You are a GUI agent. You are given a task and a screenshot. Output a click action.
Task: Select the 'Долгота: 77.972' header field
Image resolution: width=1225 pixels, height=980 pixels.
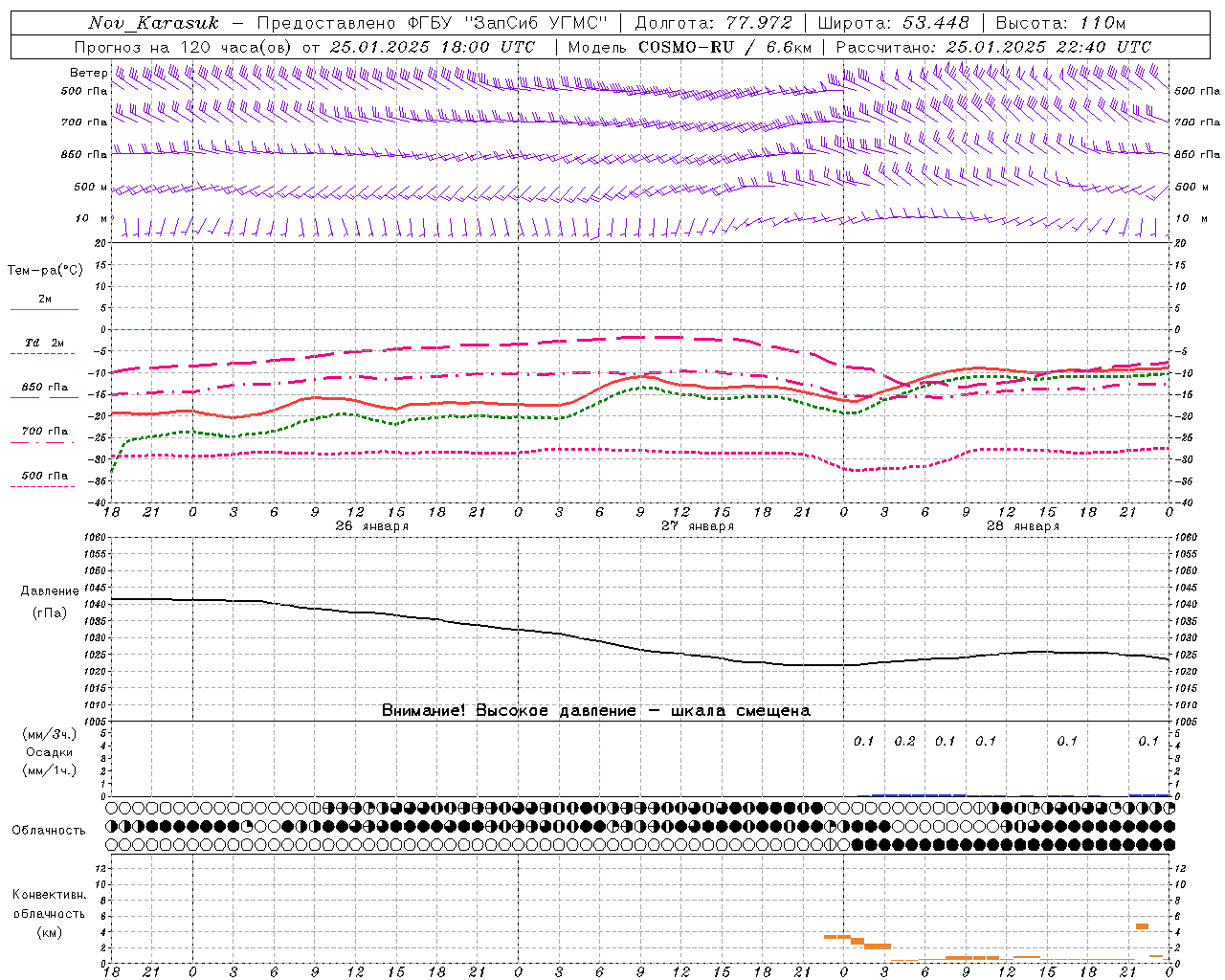pyautogui.click(x=714, y=23)
